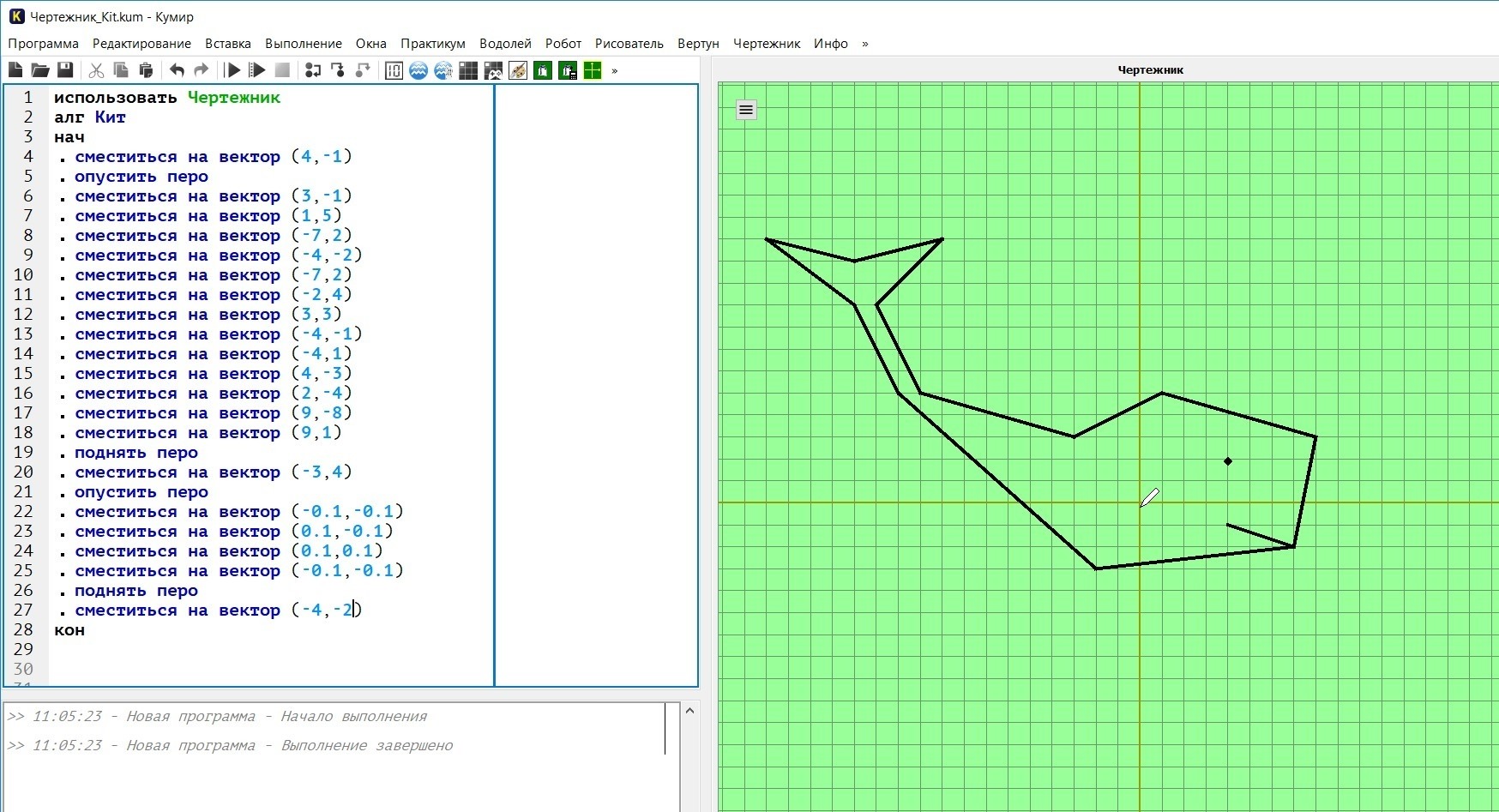The image size is (1499, 812).
Task: Open the Вставка menu
Action: 228,44
